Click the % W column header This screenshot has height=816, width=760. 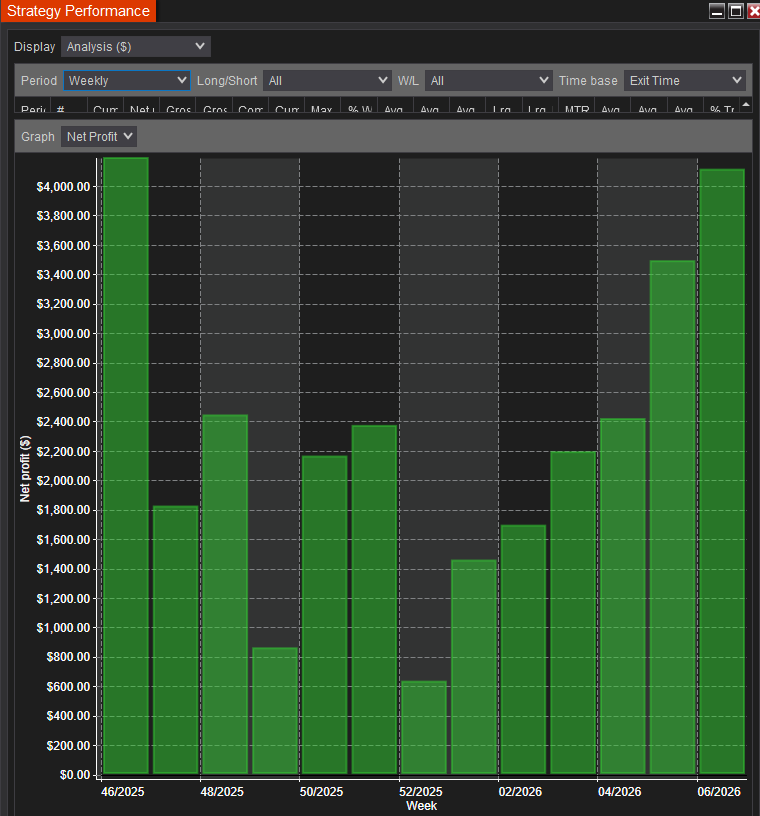click(x=358, y=108)
